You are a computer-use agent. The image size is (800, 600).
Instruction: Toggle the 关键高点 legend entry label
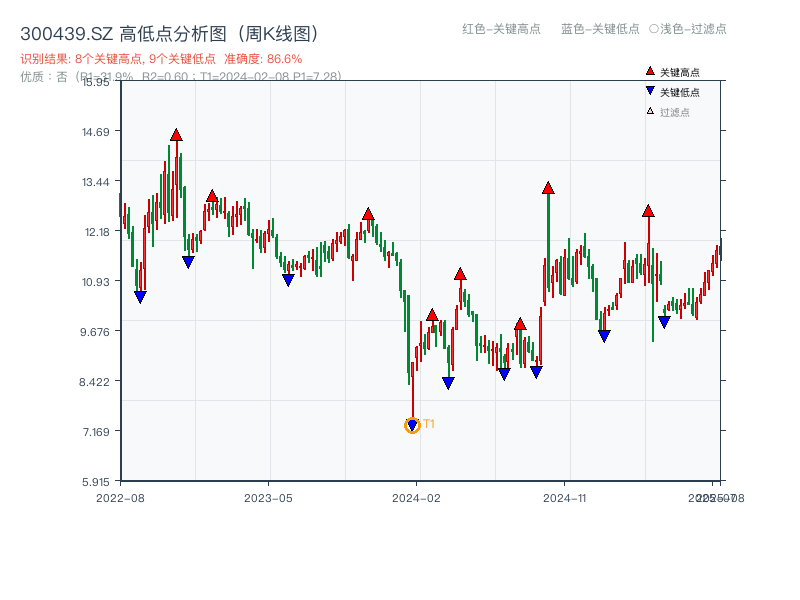pyautogui.click(x=680, y=72)
